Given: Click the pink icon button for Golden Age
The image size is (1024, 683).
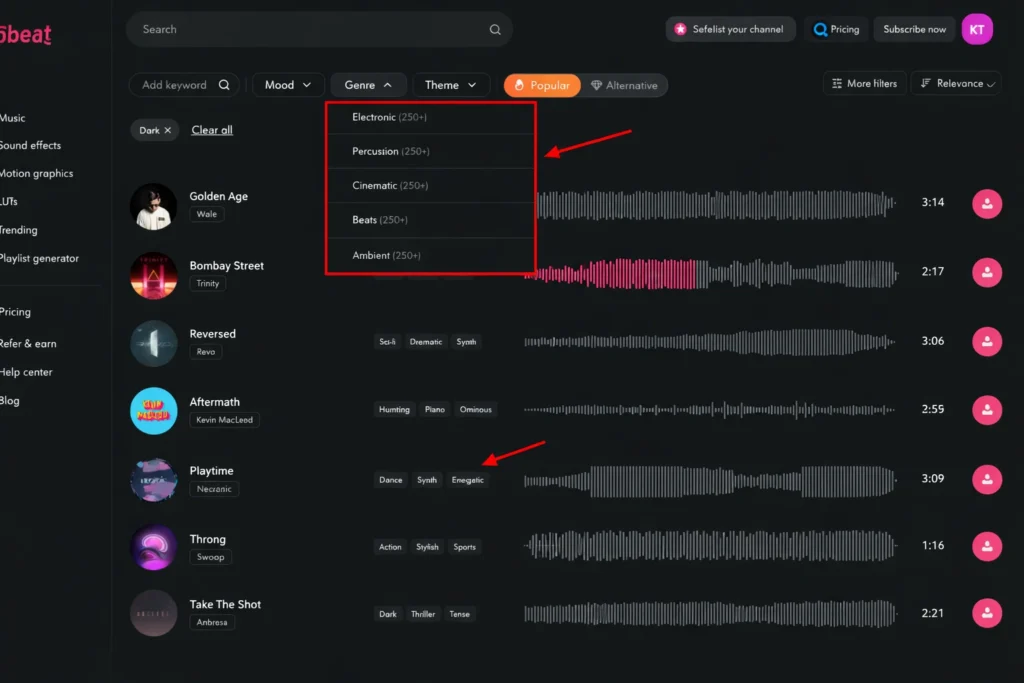Looking at the screenshot, I should [987, 204].
